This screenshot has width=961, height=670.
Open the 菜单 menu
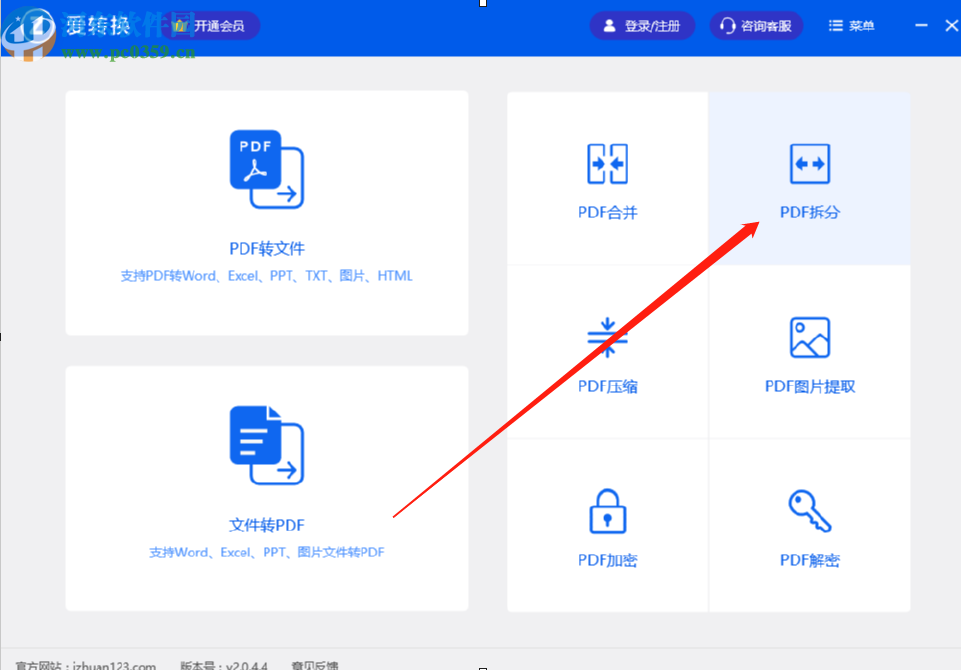(x=851, y=25)
